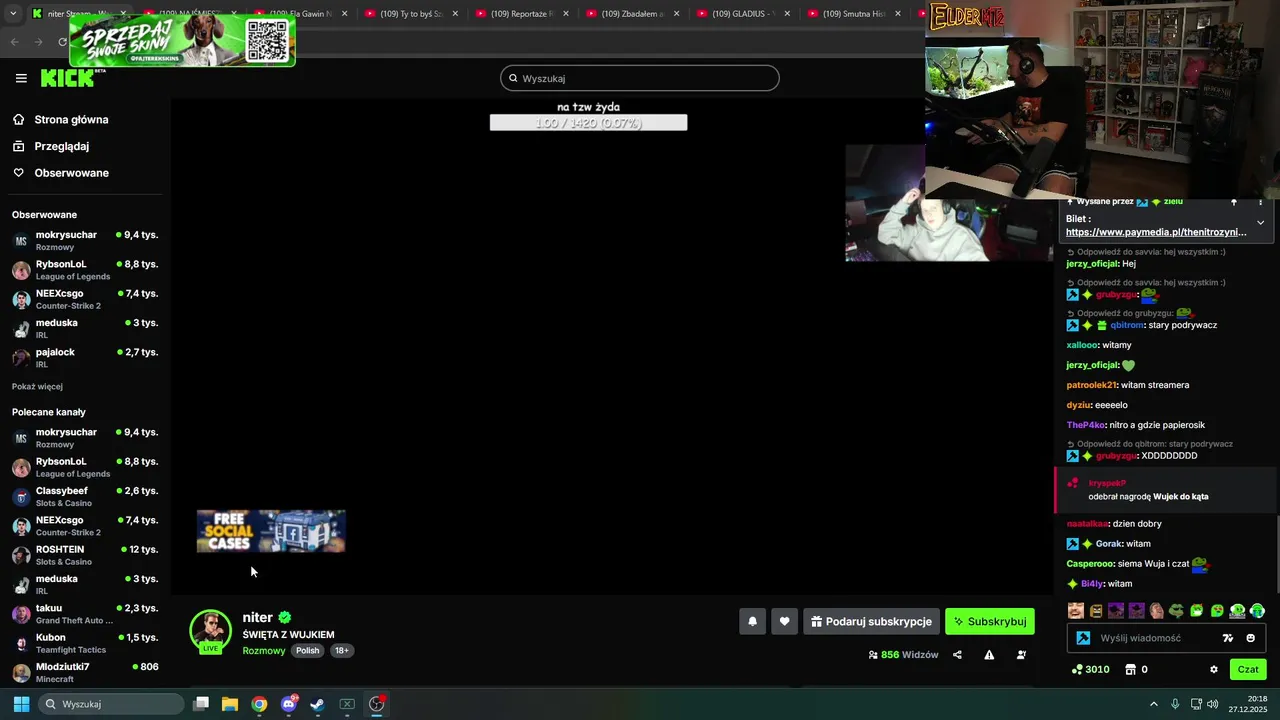
Task: Click username krysp in reward message
Action: coord(1107,483)
